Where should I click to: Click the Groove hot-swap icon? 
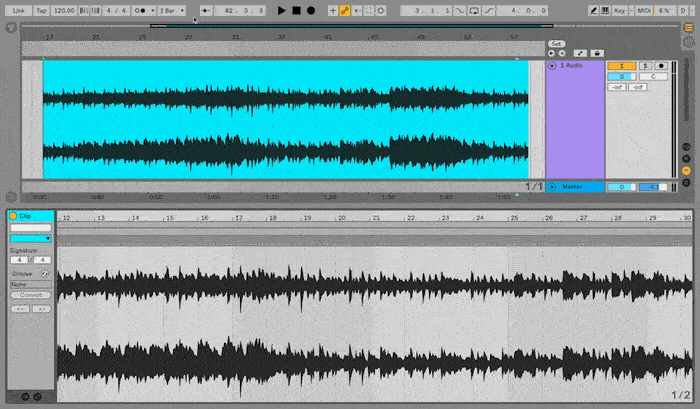tap(45, 274)
